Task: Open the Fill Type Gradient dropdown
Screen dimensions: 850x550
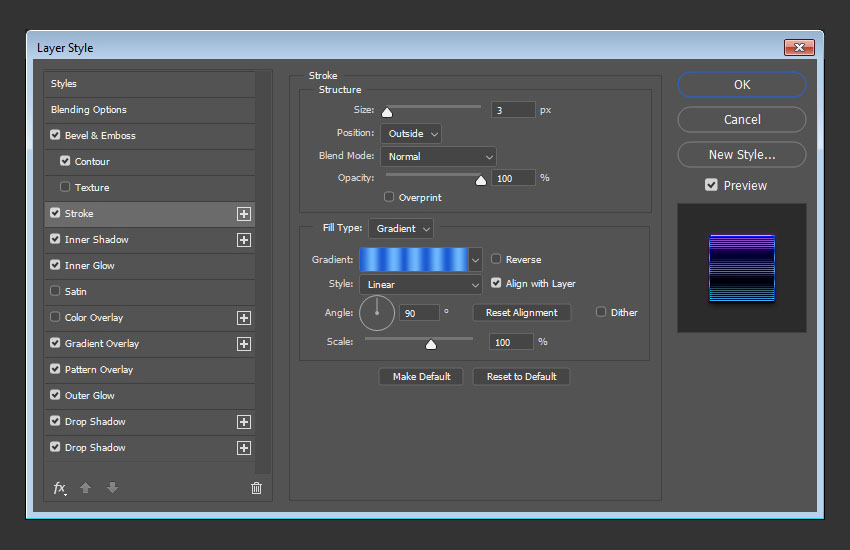Action: (x=401, y=228)
